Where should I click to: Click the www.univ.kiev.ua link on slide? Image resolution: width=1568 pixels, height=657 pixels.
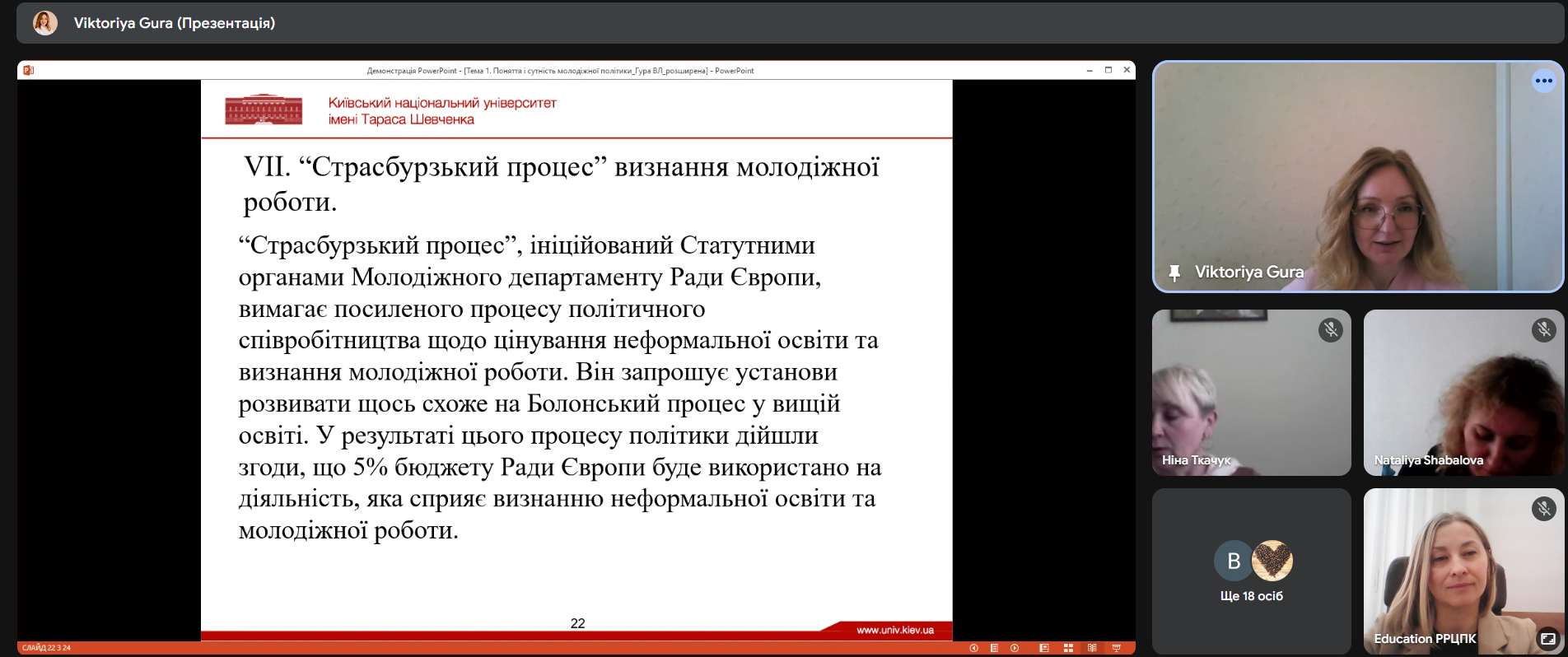pyautogui.click(x=894, y=630)
